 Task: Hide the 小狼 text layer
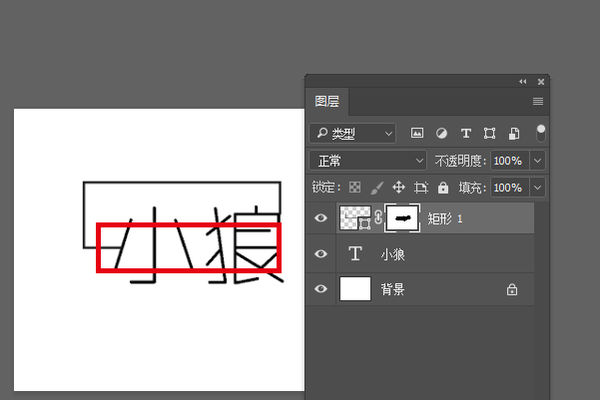pos(321,254)
